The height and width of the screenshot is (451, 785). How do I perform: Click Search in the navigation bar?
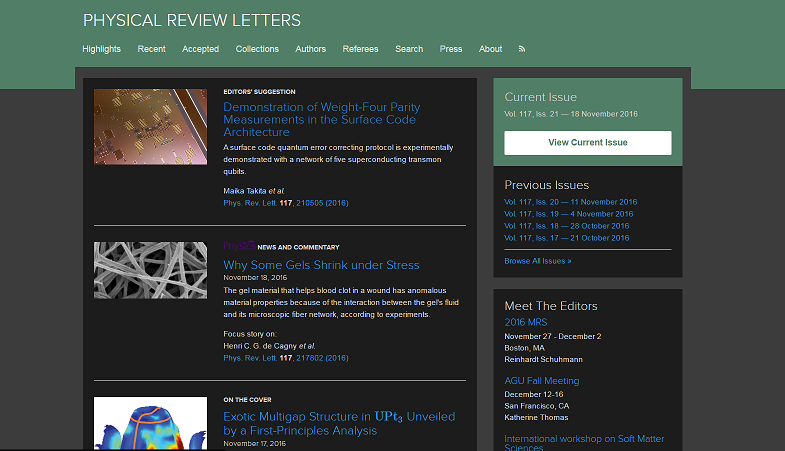[x=409, y=49]
